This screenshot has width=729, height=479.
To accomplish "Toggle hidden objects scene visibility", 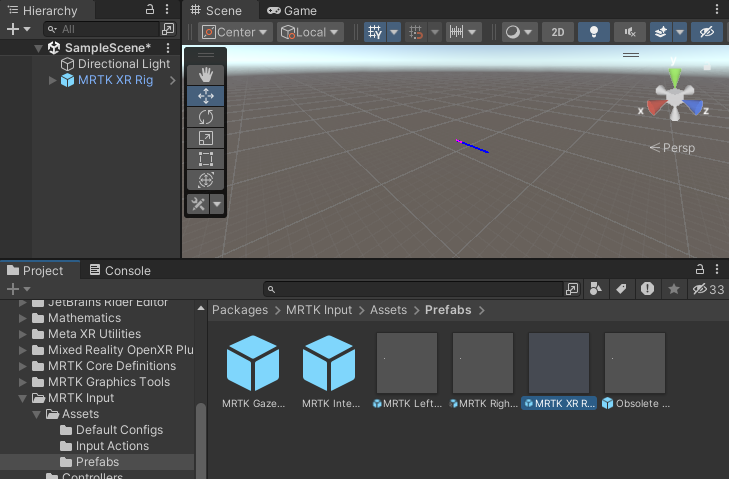I will click(707, 32).
